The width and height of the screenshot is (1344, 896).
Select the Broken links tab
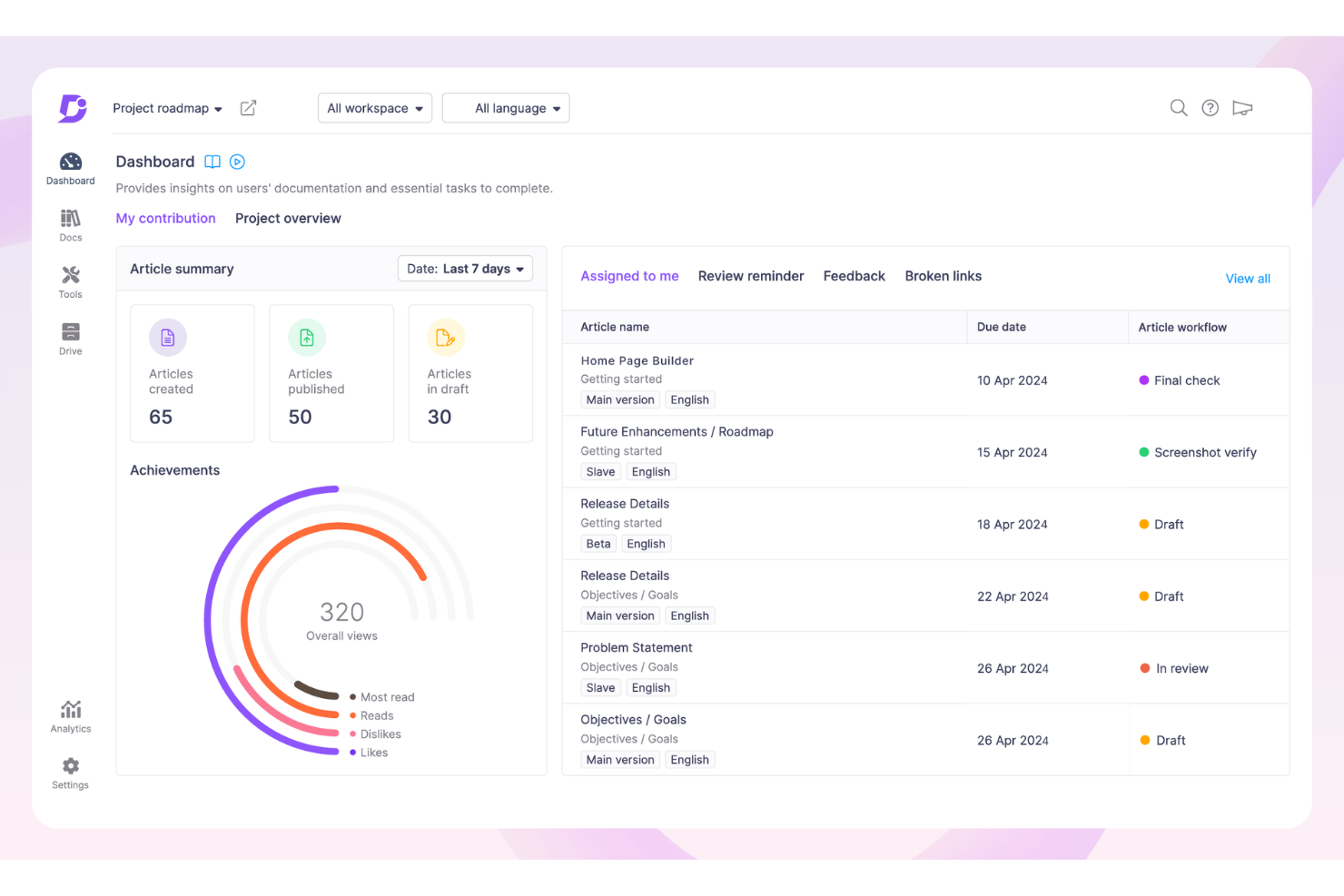coord(943,276)
